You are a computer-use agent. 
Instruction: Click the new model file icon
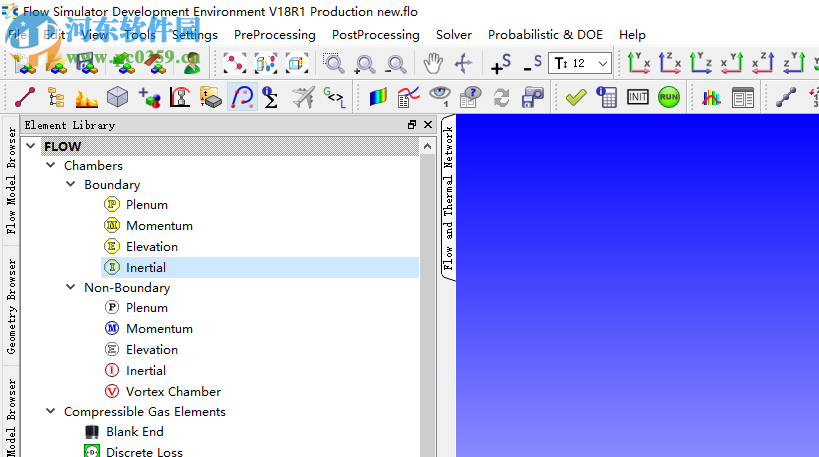[x=25, y=64]
